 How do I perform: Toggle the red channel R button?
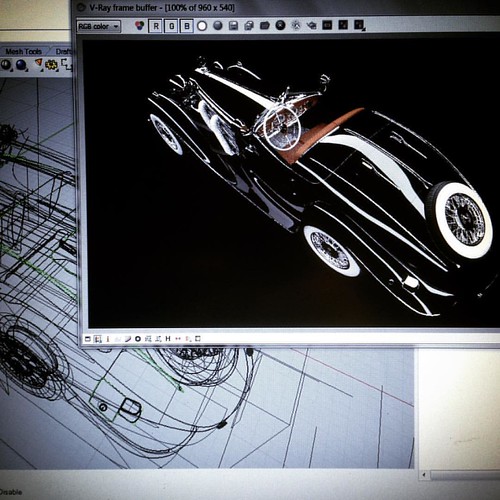[156, 26]
